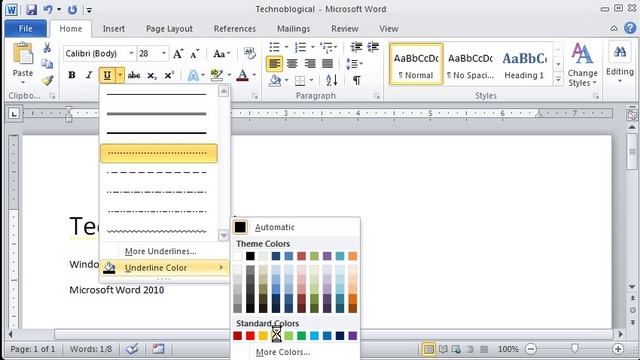Image resolution: width=640 pixels, height=360 pixels.
Task: Open Change Case Aa dropdown
Action: coord(221,53)
